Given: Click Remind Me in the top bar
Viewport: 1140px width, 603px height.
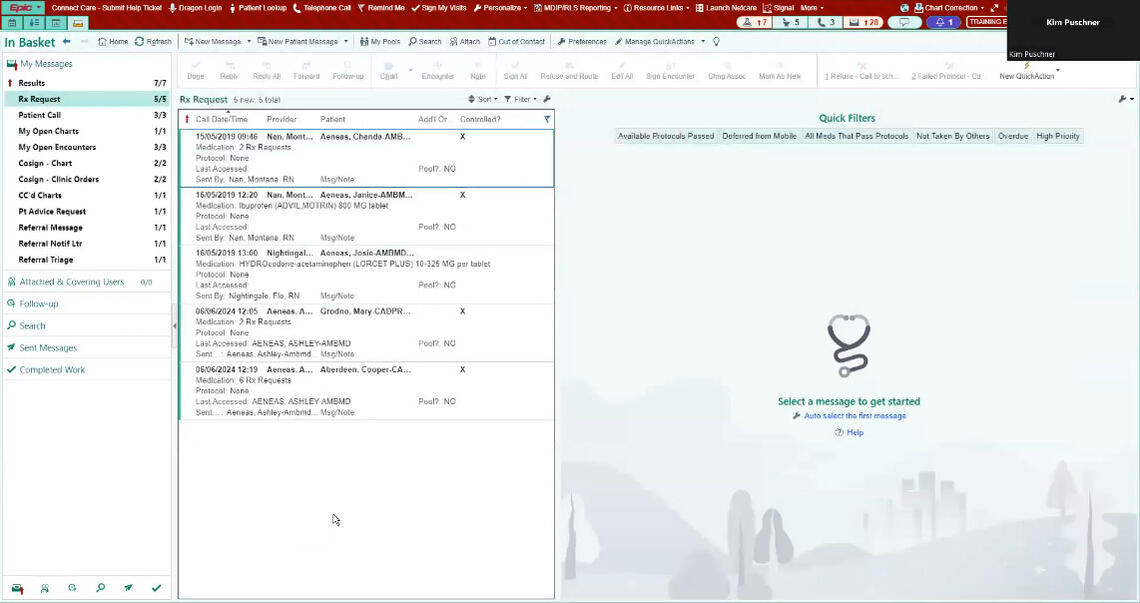Looking at the screenshot, I should (381, 8).
